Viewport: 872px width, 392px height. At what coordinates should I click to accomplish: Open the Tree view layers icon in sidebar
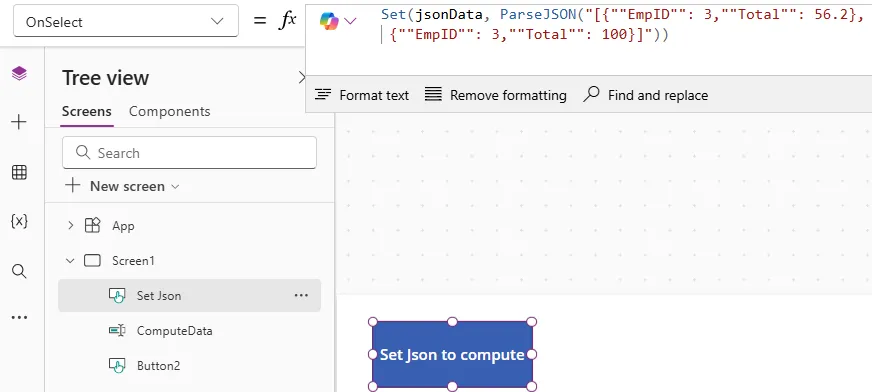pyautogui.click(x=19, y=73)
